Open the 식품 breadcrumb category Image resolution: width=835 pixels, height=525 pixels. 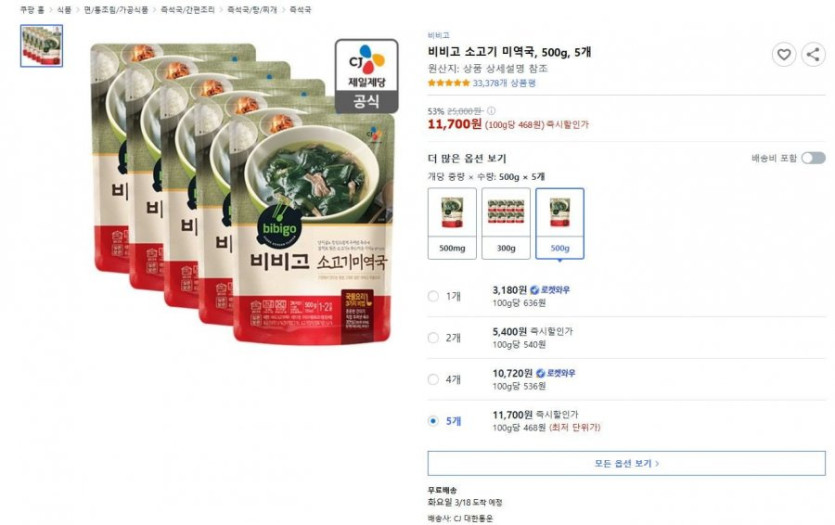pos(64,10)
